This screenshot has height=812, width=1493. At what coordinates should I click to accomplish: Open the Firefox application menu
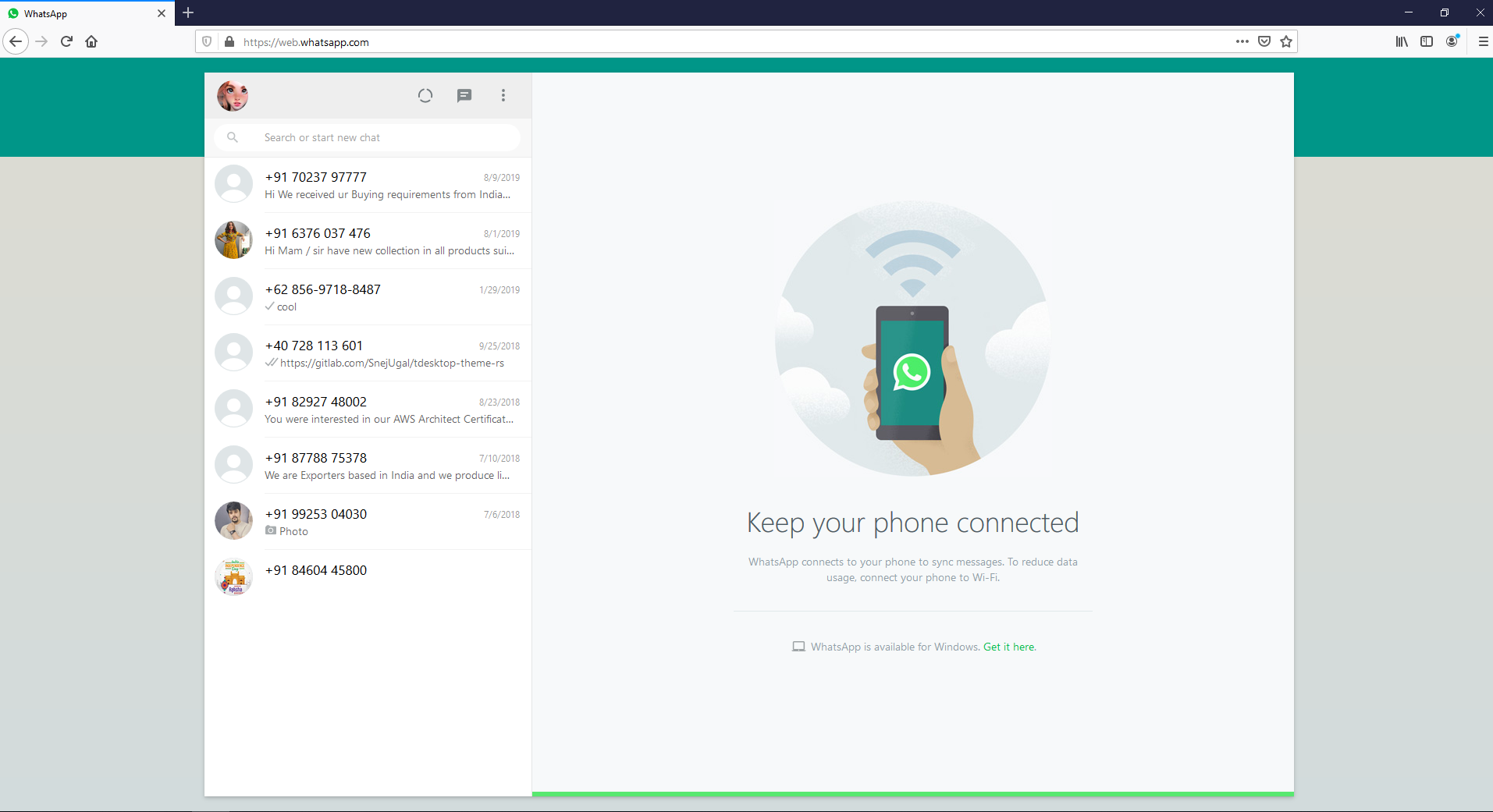click(1483, 41)
